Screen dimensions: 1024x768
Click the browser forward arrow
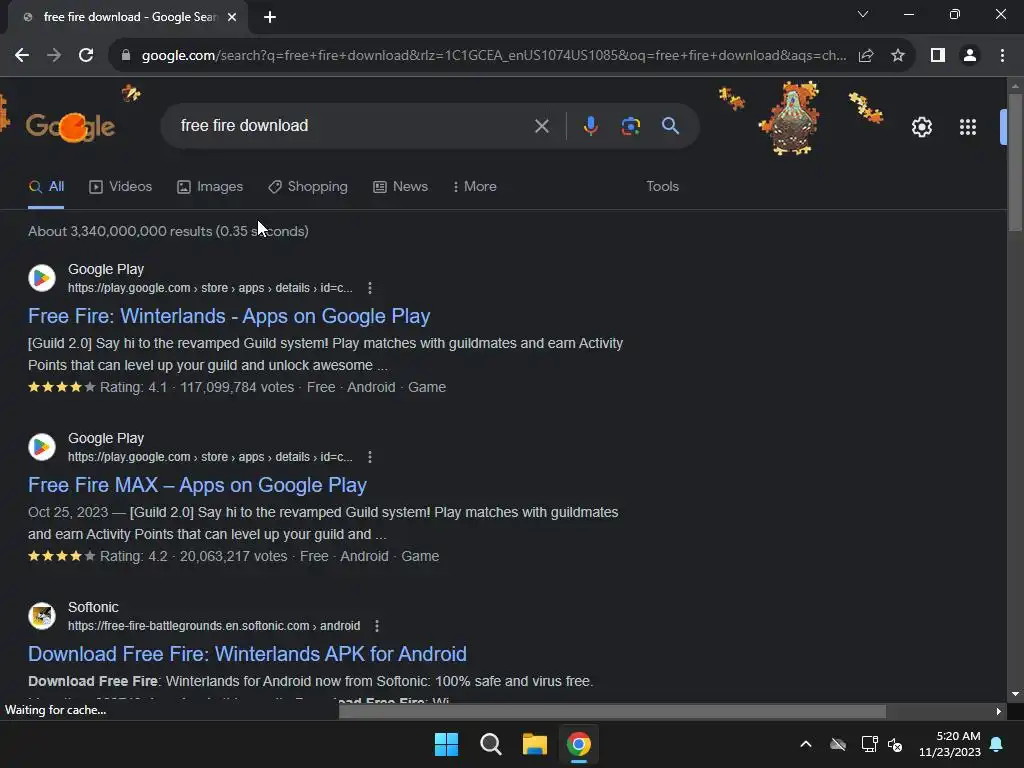click(x=54, y=56)
